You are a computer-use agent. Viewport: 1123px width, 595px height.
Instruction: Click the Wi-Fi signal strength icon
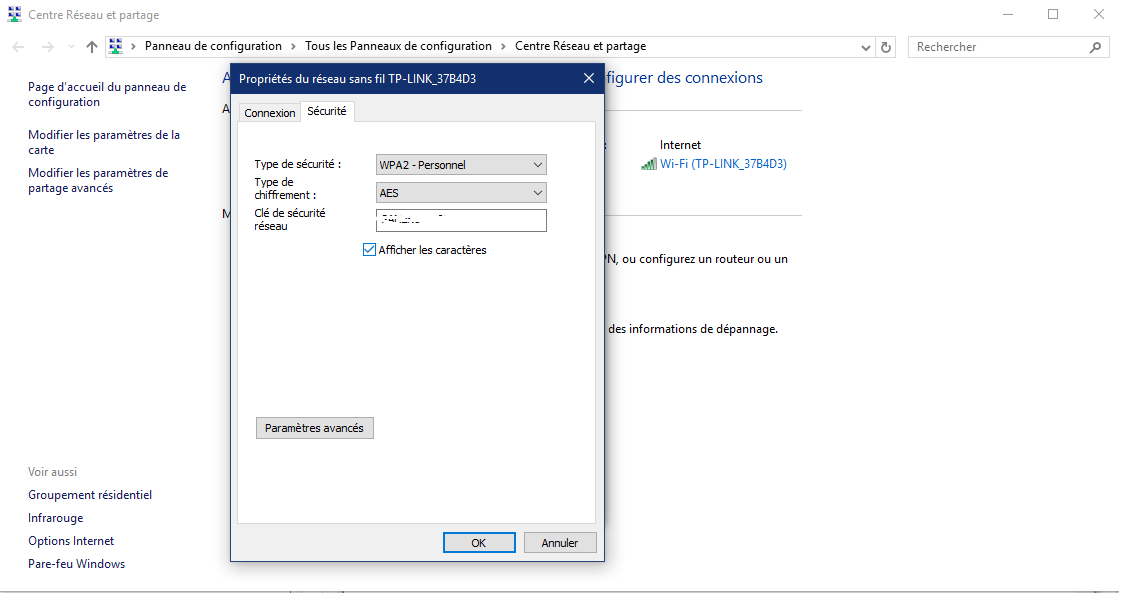(x=649, y=165)
